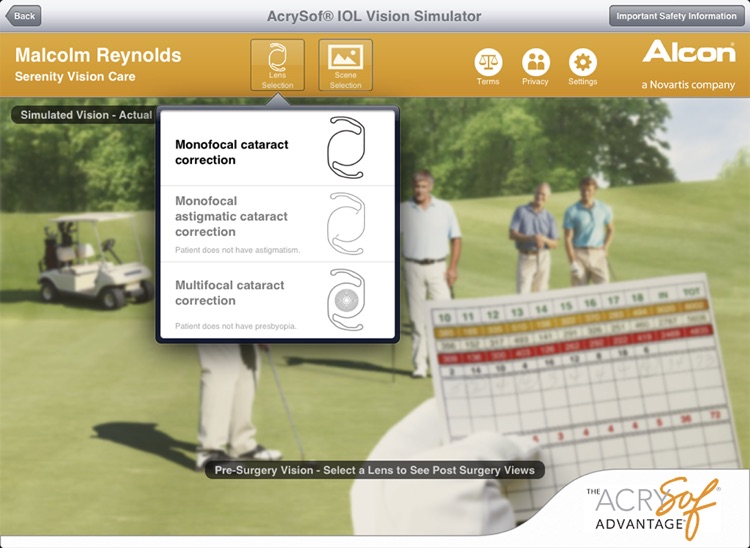Open the Lens Selection popover button
This screenshot has height=548, width=750.
277,65
